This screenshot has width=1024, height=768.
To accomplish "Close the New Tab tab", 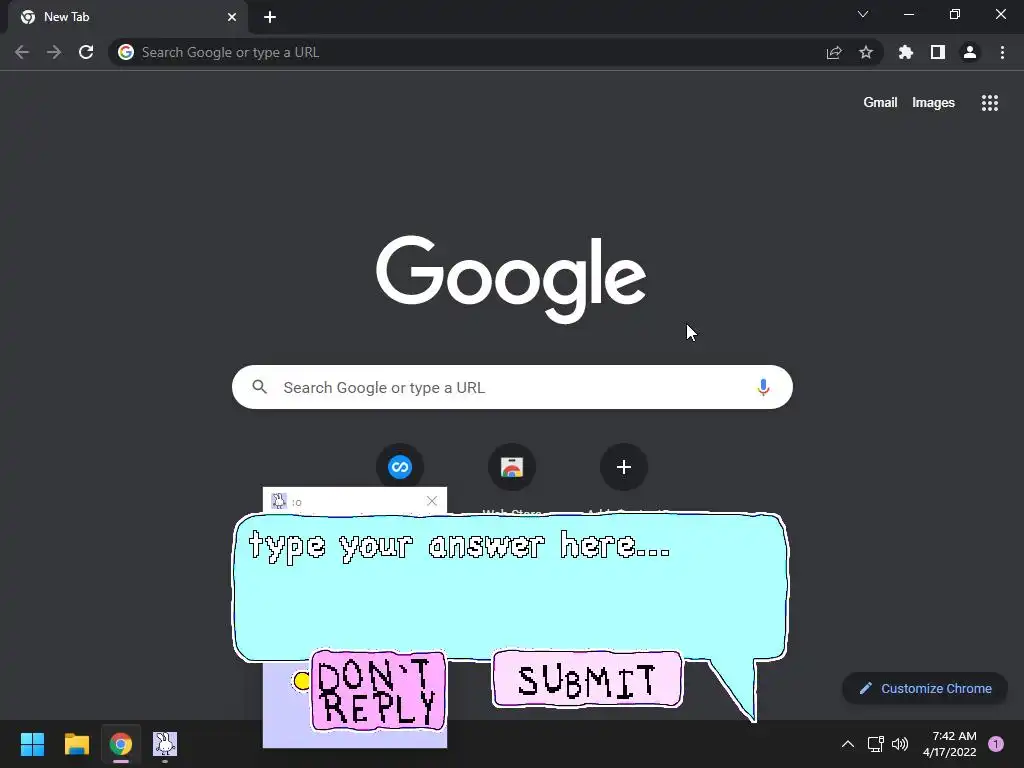I will coord(232,17).
